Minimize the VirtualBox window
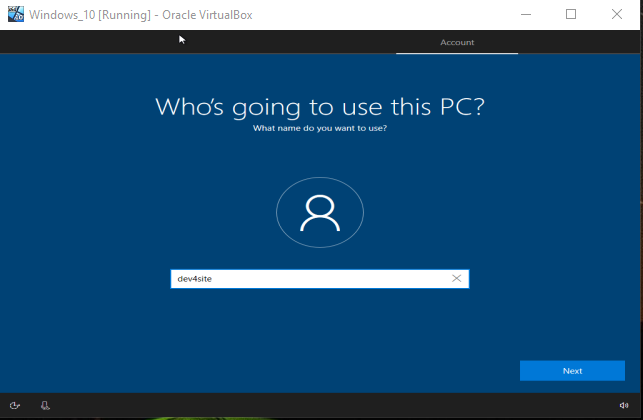643x420 pixels. point(524,14)
